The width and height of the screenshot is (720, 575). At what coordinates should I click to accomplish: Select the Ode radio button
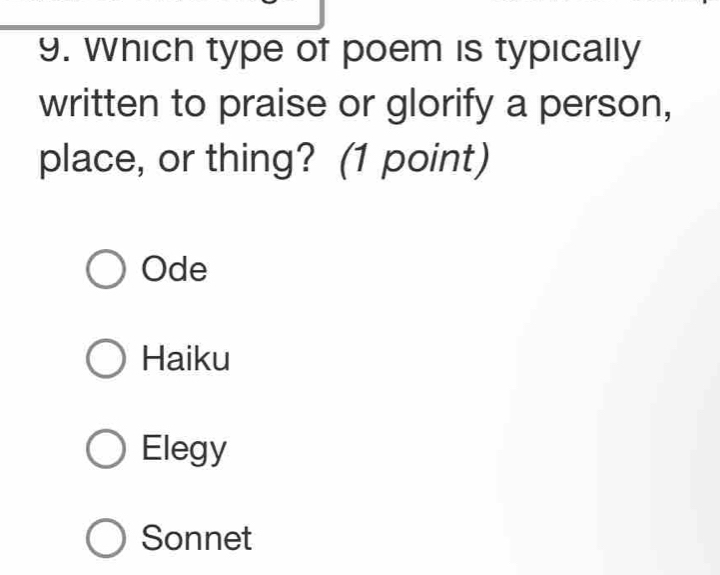point(107,269)
